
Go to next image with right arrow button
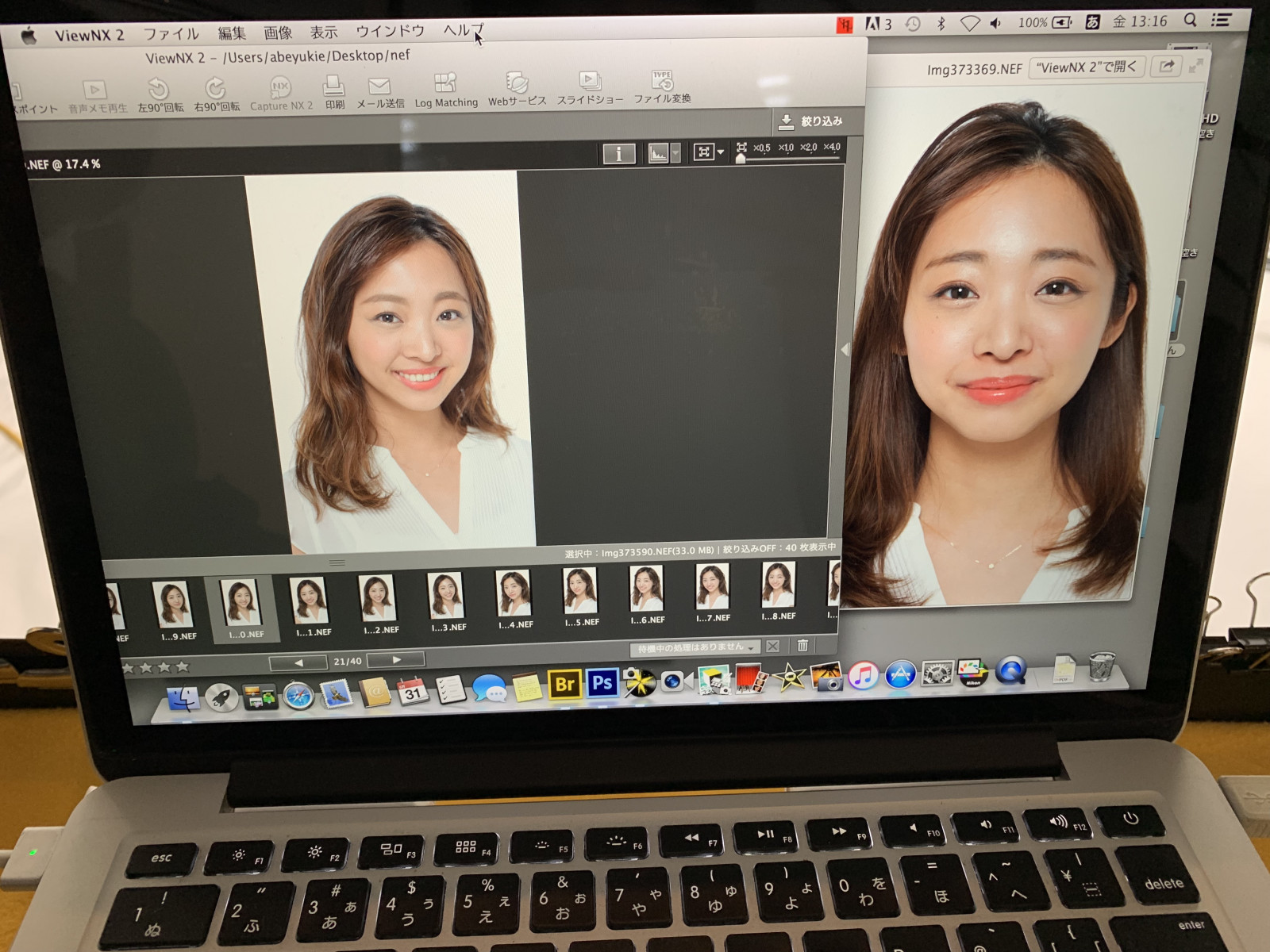pos(396,659)
